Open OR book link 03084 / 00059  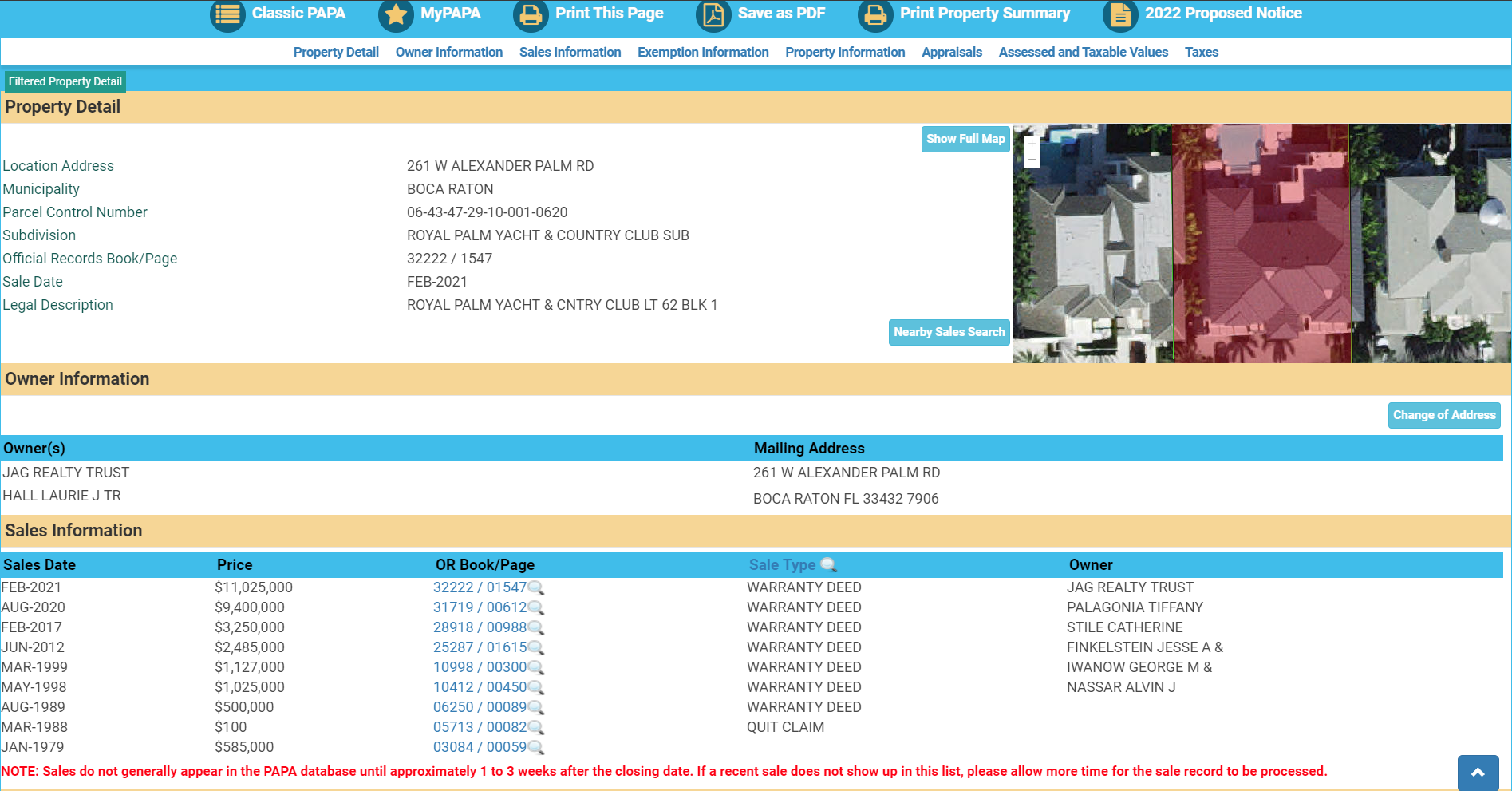pyautogui.click(x=480, y=747)
